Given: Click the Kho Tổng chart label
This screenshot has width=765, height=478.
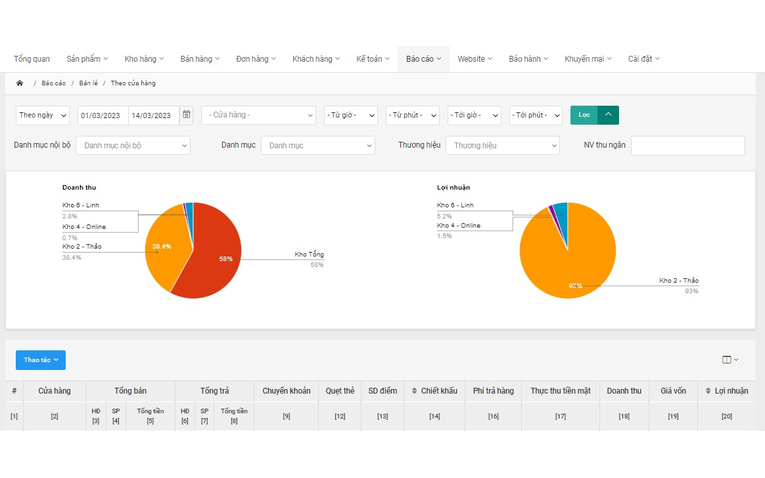Looking at the screenshot, I should click(x=309, y=255).
